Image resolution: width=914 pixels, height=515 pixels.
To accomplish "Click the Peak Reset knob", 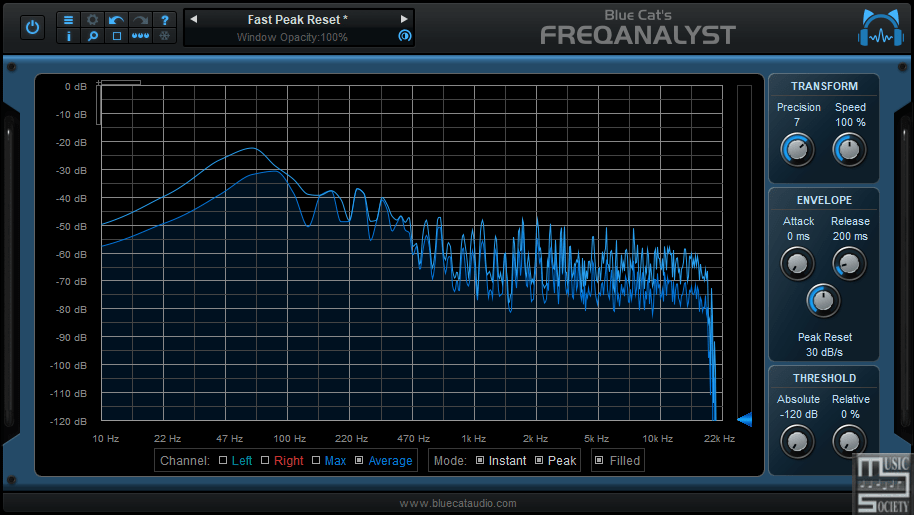I will pos(823,300).
